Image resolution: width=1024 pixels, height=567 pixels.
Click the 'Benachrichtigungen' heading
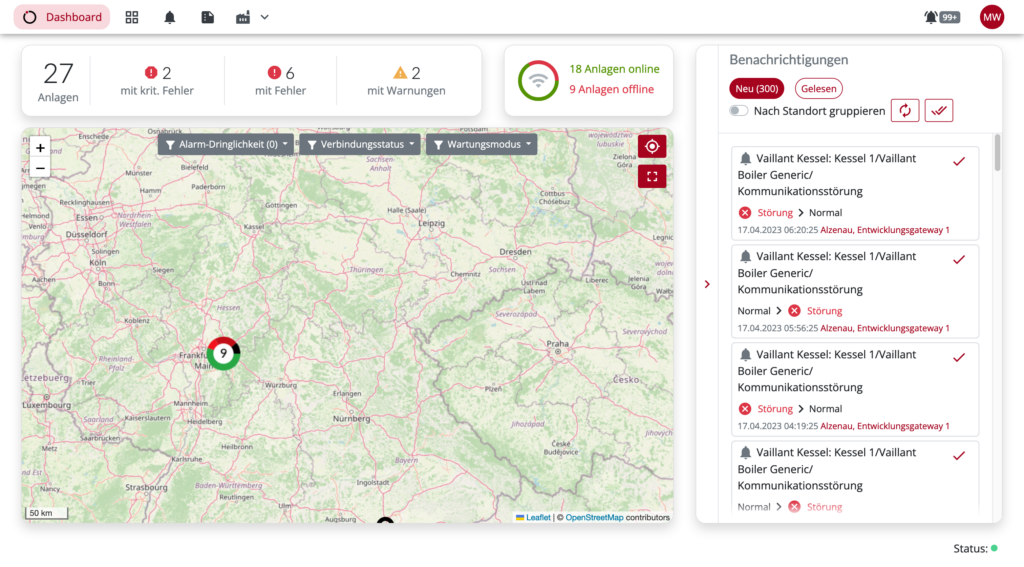pyautogui.click(x=788, y=59)
